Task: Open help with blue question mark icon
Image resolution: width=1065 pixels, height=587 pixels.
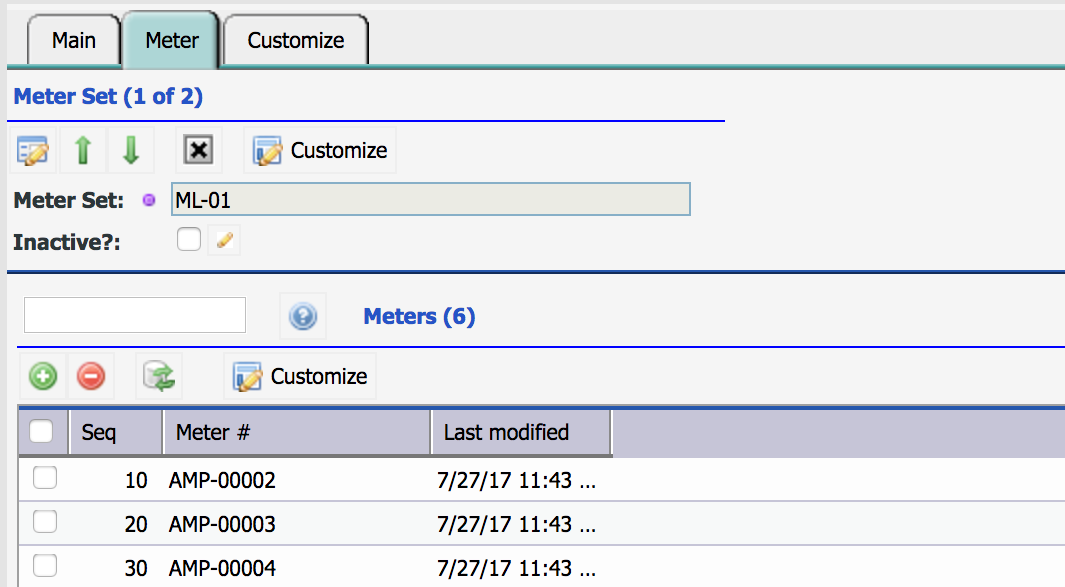Action: [303, 316]
